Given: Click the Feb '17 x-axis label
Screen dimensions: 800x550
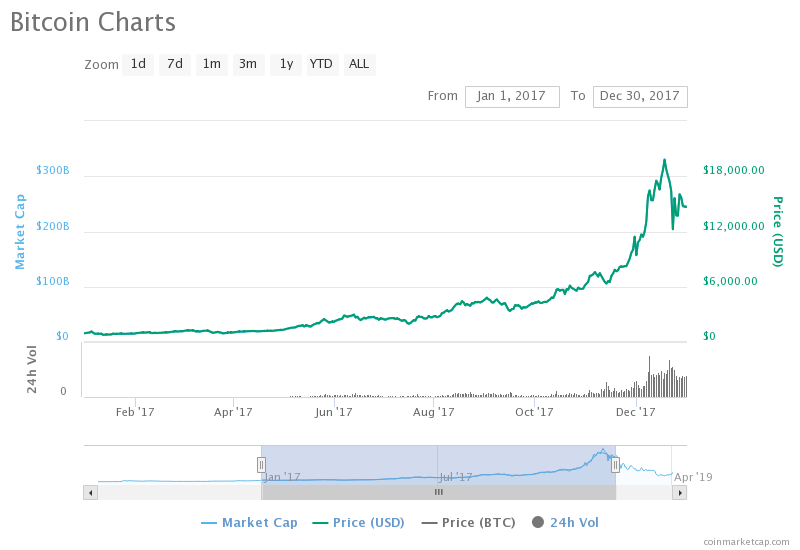Looking at the screenshot, I should [x=135, y=412].
